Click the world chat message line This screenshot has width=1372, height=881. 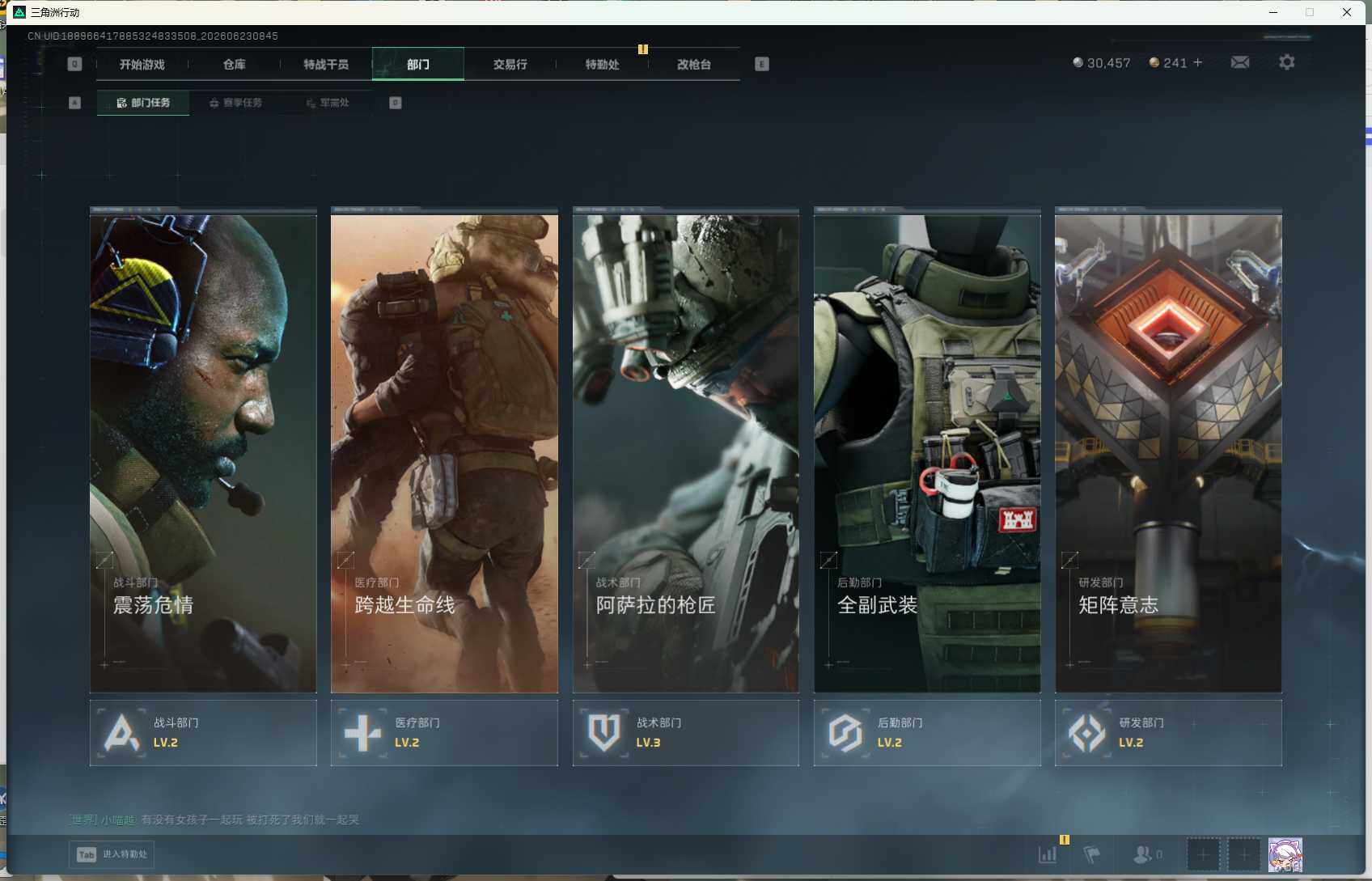tap(214, 820)
